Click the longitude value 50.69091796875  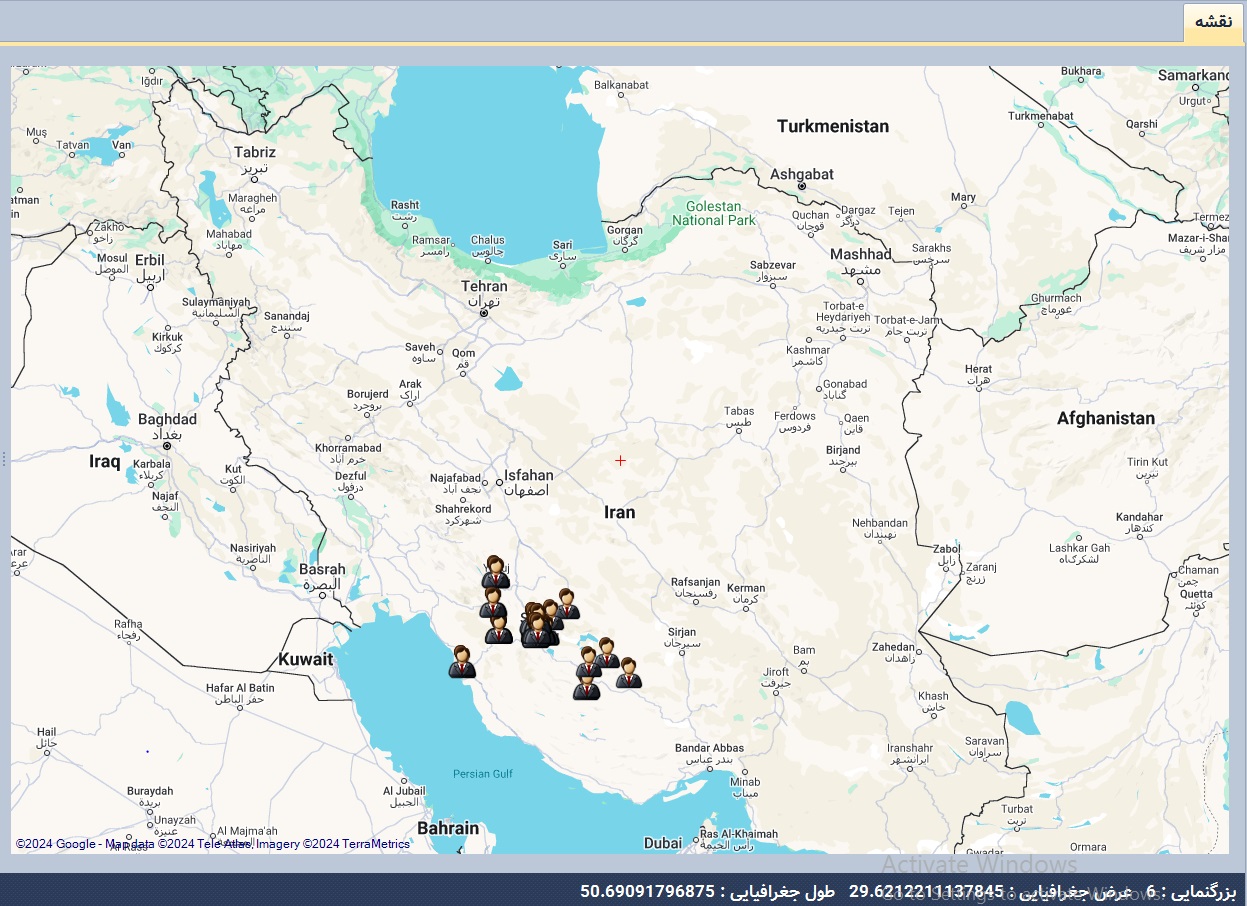[x=648, y=891]
